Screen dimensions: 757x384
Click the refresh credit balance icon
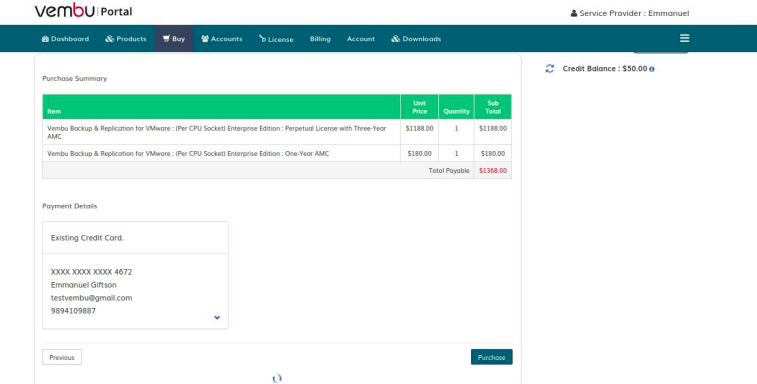[549, 69]
